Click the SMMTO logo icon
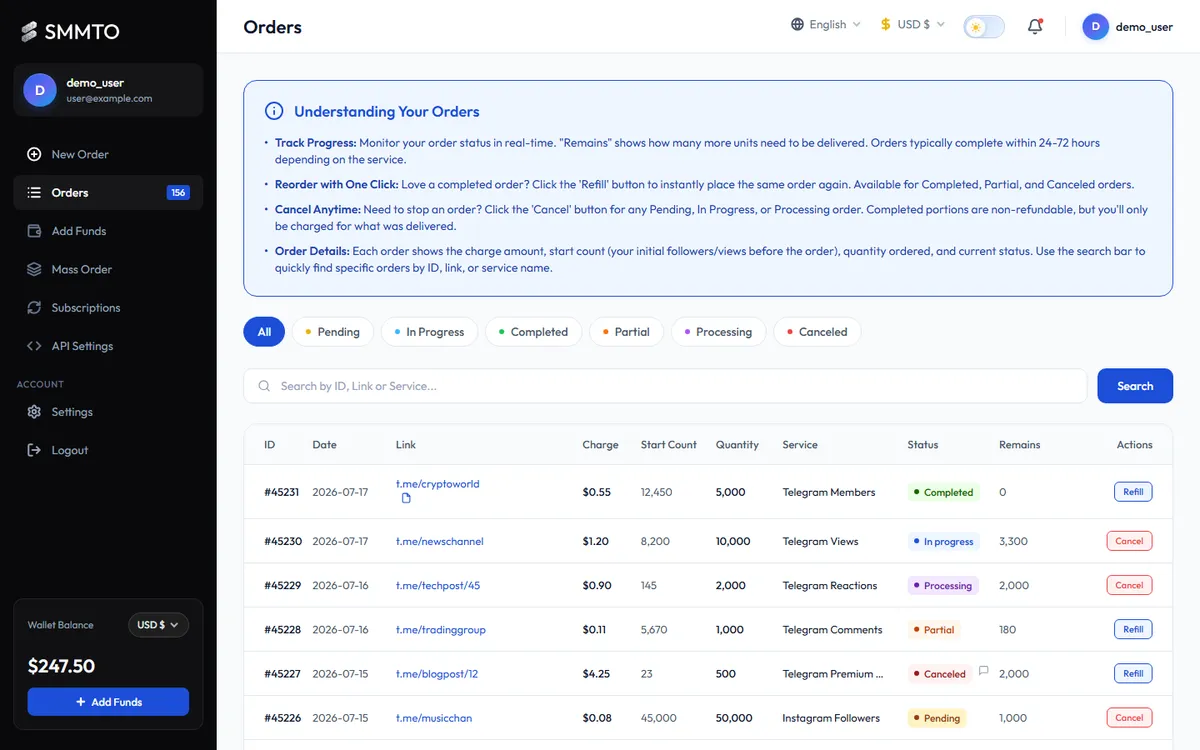 tap(30, 32)
